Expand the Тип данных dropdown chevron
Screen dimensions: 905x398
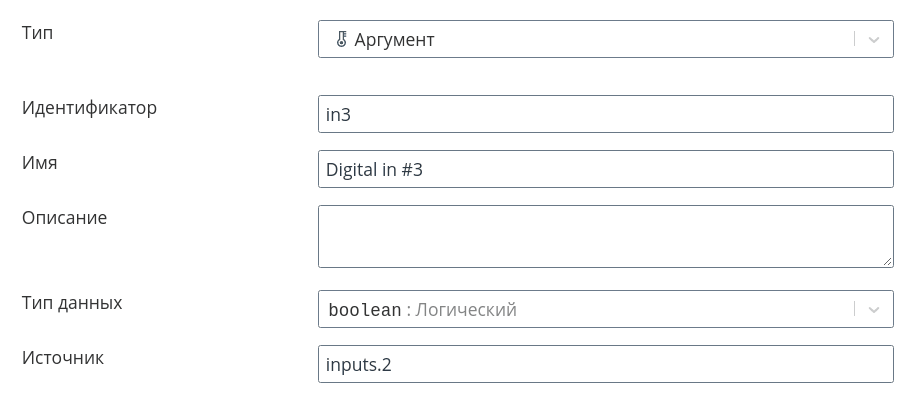874,309
